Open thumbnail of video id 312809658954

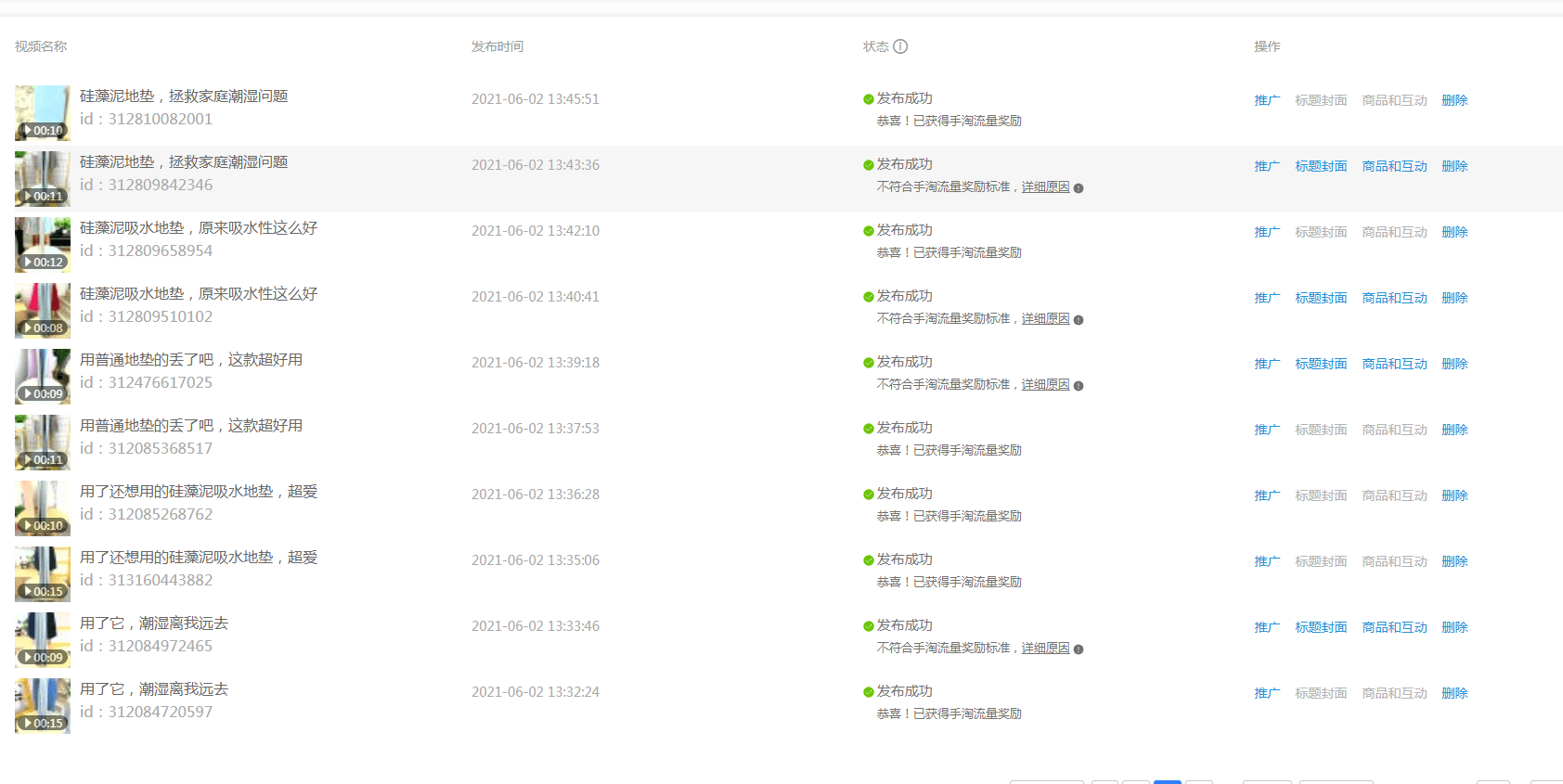[43, 245]
